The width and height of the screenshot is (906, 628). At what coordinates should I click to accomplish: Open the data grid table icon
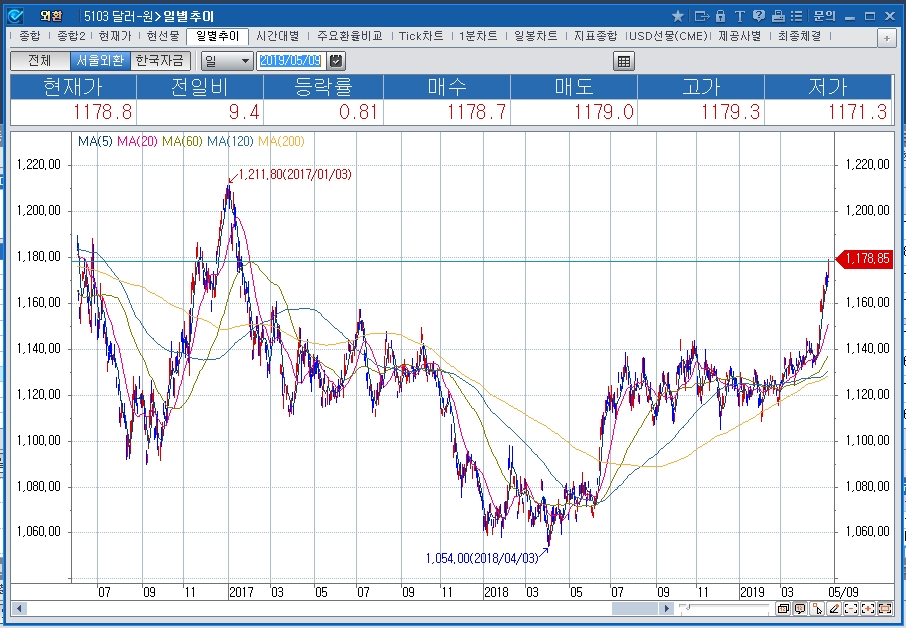point(624,61)
